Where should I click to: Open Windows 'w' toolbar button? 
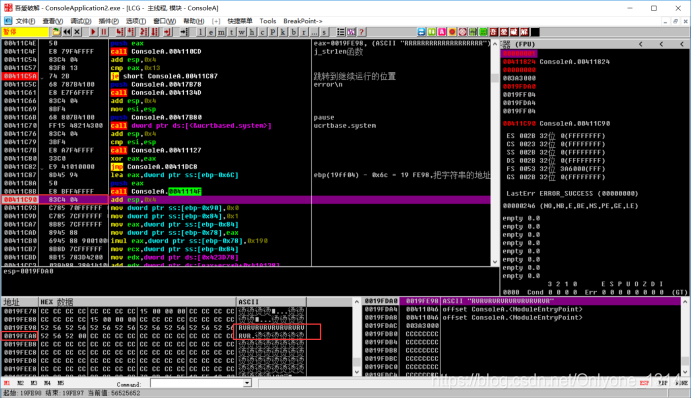[242, 32]
